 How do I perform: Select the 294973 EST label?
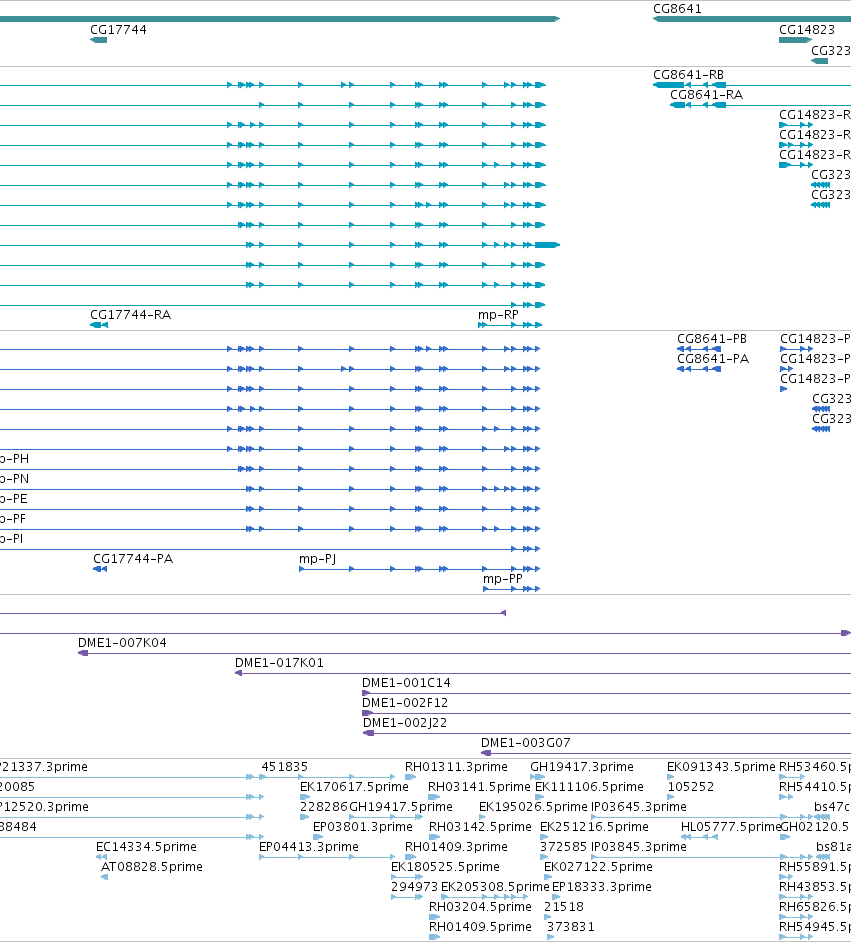point(414,887)
